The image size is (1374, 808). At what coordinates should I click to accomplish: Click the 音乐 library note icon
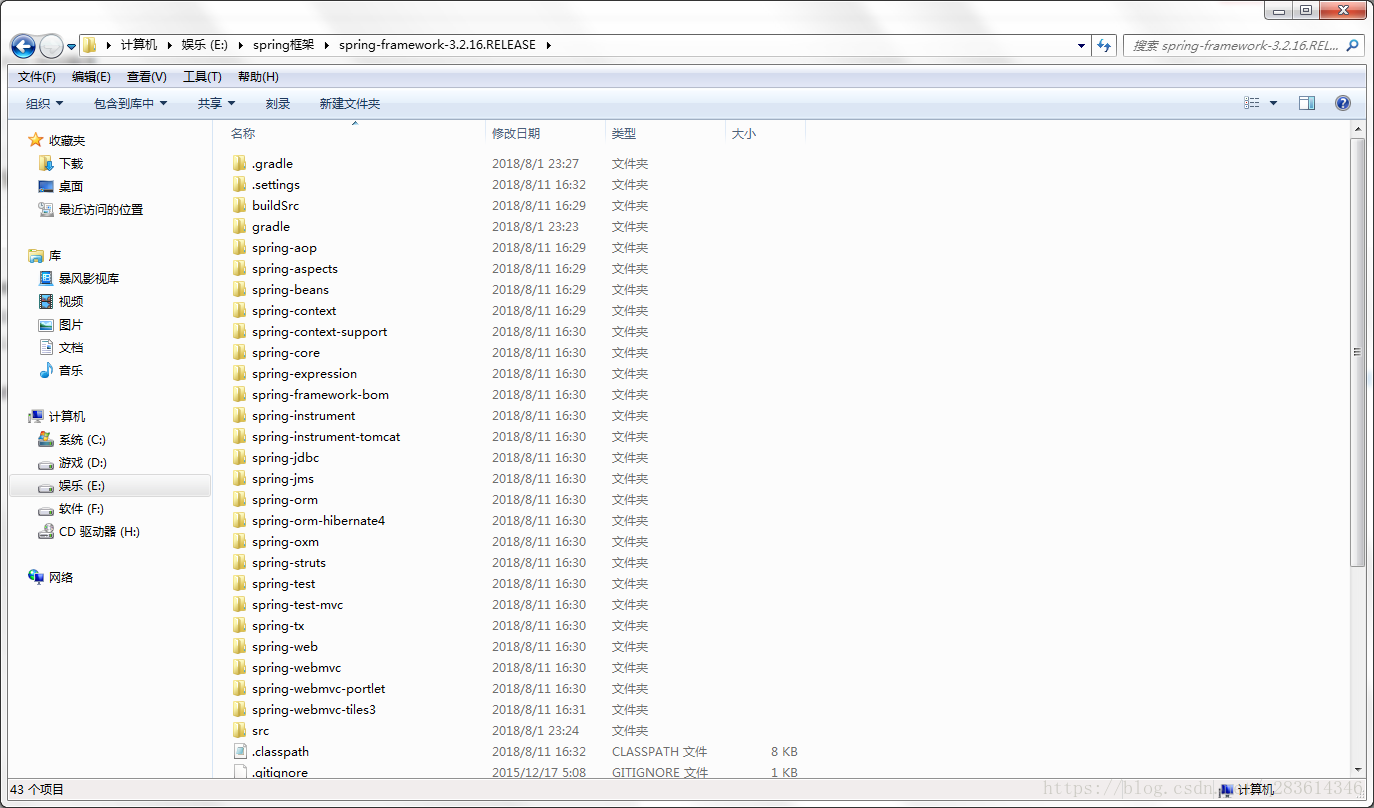[x=46, y=370]
